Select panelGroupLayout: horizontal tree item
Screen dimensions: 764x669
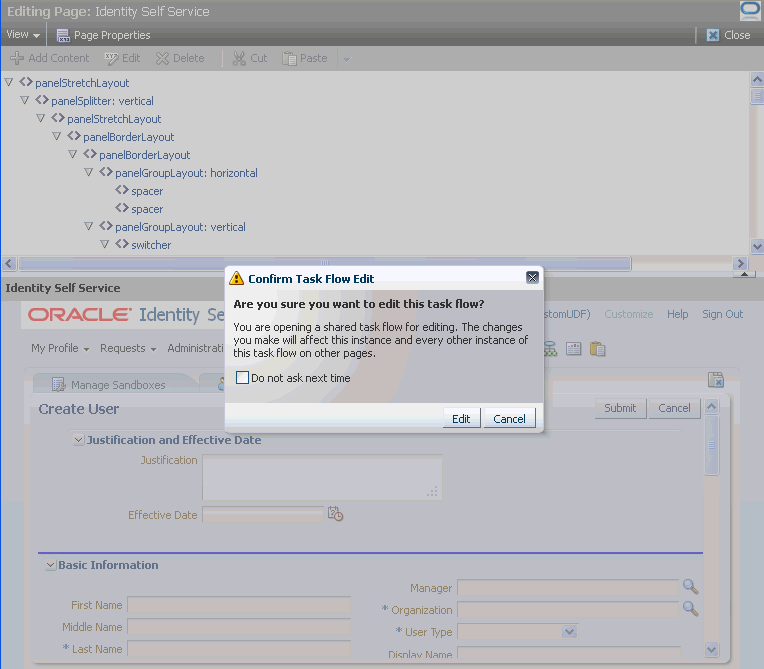pos(186,173)
